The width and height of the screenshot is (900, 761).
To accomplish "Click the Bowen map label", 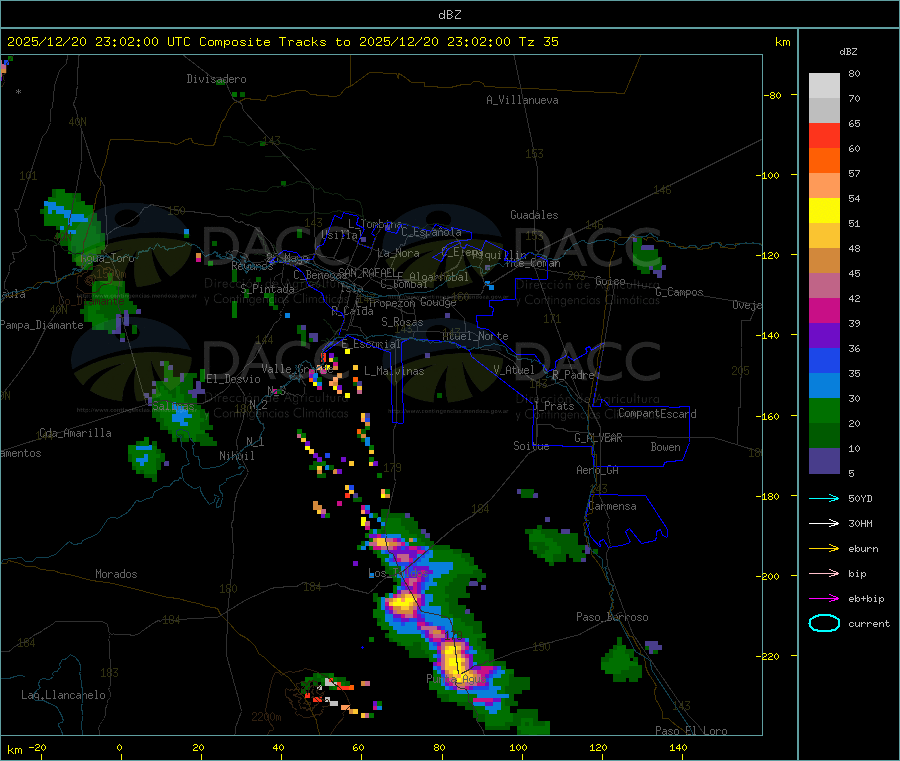I will [x=665, y=446].
